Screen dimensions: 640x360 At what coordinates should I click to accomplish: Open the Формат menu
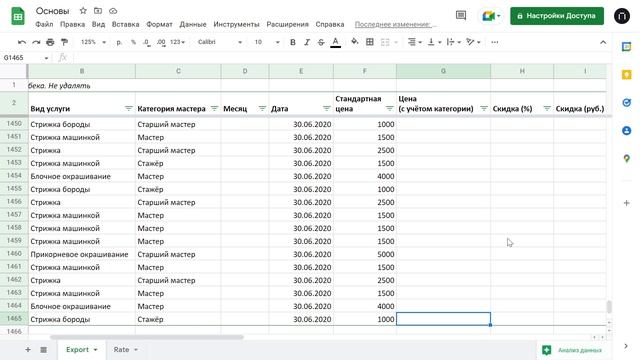[x=159, y=24]
